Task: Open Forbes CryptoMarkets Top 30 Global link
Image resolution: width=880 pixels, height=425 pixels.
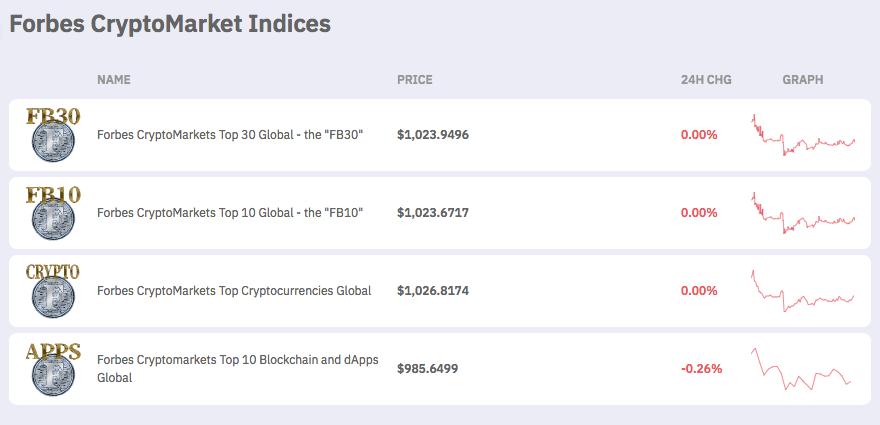Action: [230, 134]
